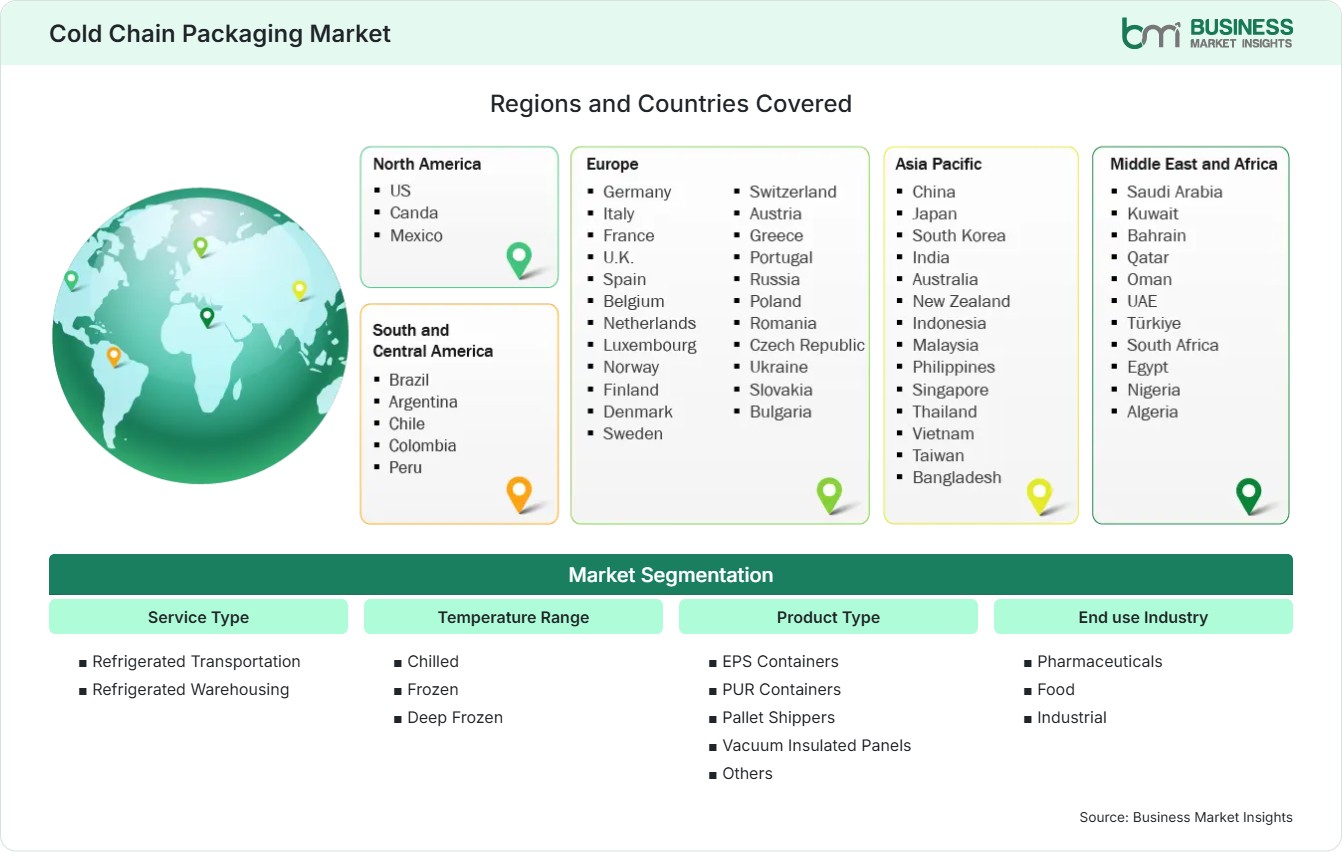Image resolution: width=1342 pixels, height=852 pixels.
Task: Click Pallet Shippers item
Action: (778, 717)
